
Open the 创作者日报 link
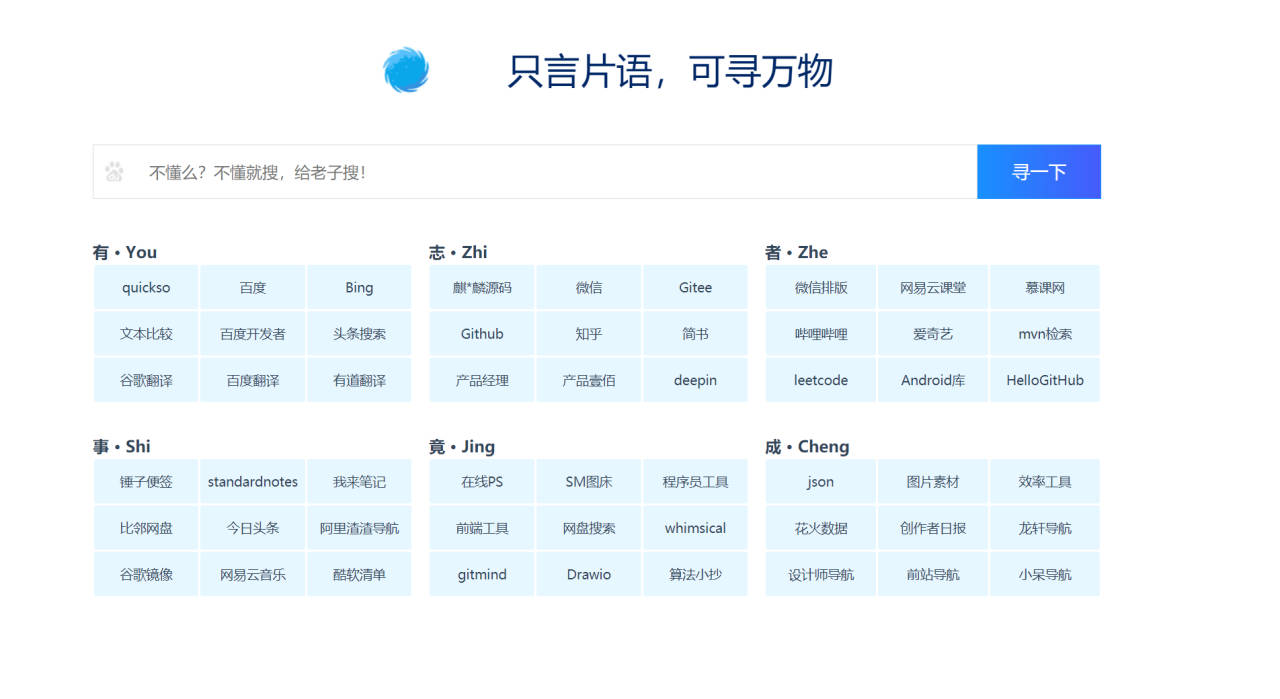[x=933, y=528]
